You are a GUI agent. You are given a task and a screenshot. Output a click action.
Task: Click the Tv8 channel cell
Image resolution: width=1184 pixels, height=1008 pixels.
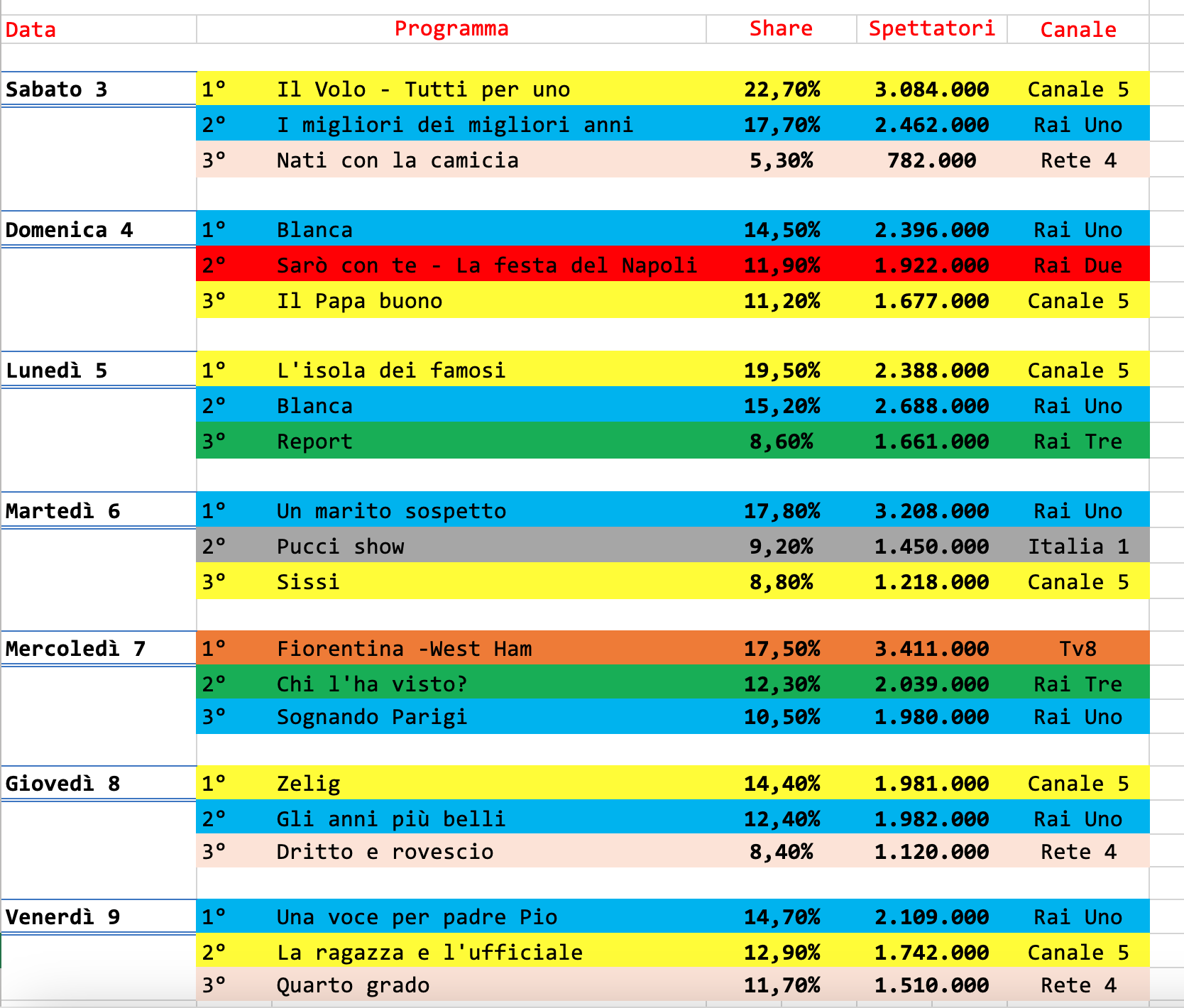coord(1078,649)
